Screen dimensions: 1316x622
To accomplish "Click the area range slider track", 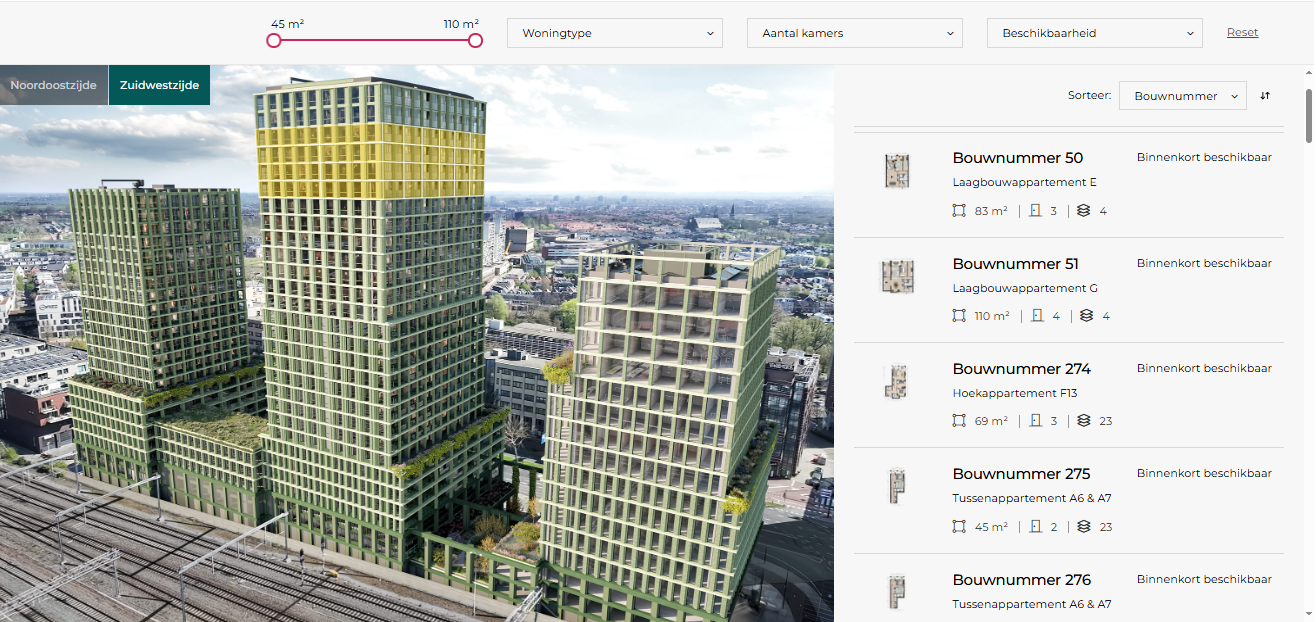I will [374, 40].
